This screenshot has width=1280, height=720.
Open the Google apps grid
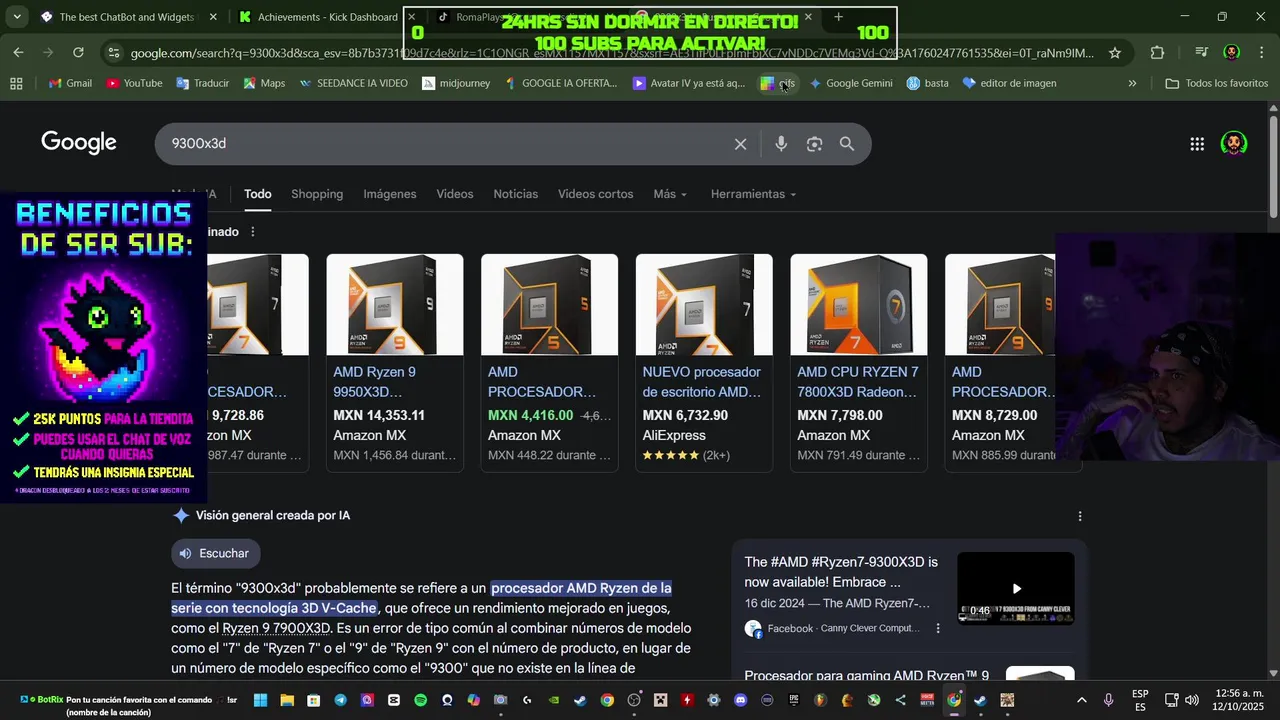[1197, 144]
